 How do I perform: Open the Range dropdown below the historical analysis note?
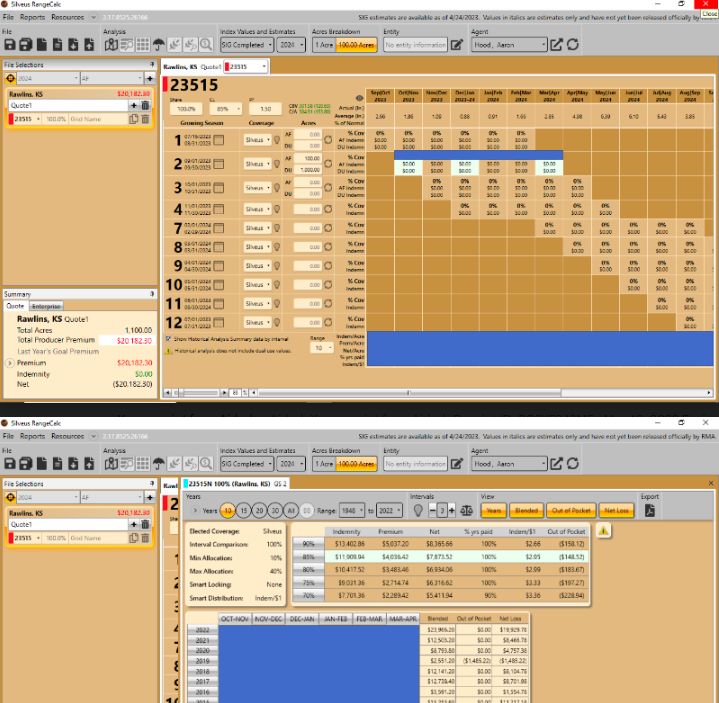tap(322, 348)
